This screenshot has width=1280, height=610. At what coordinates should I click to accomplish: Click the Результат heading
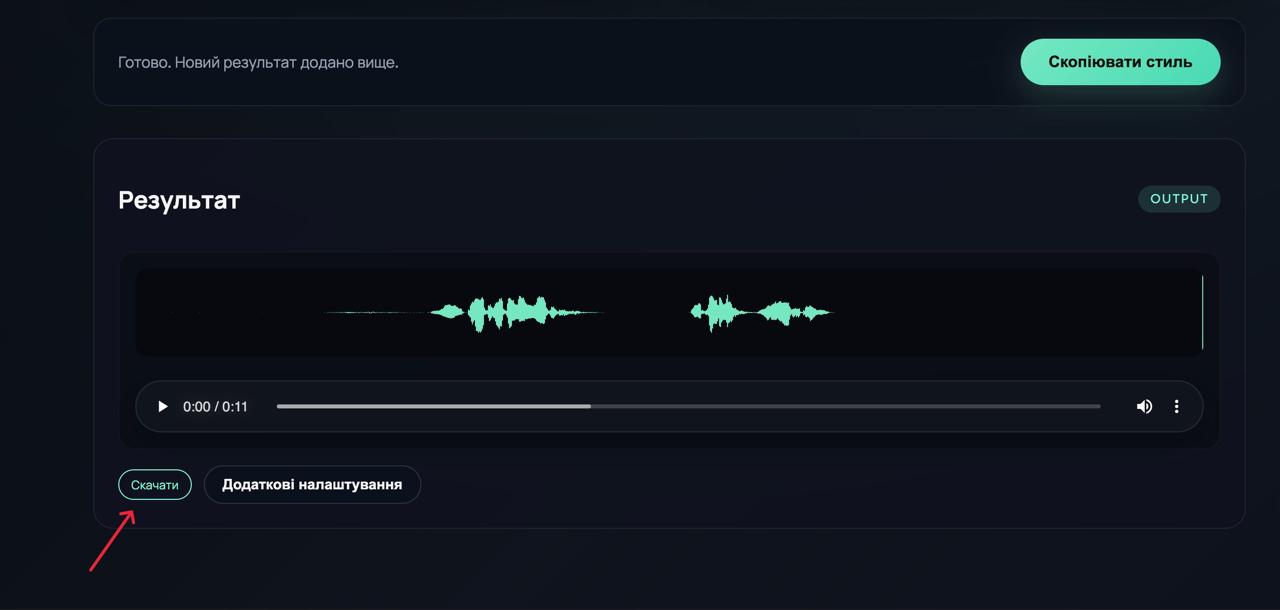point(179,200)
